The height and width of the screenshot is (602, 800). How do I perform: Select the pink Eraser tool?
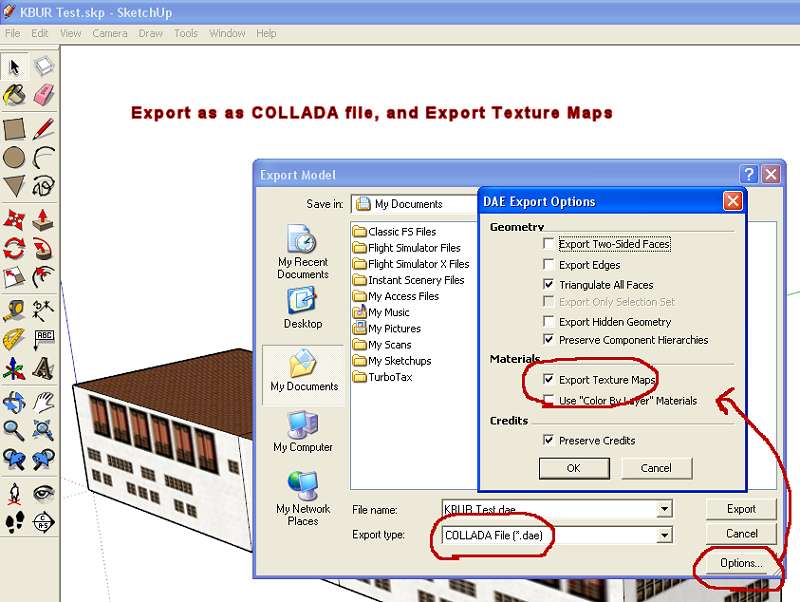(x=43, y=95)
